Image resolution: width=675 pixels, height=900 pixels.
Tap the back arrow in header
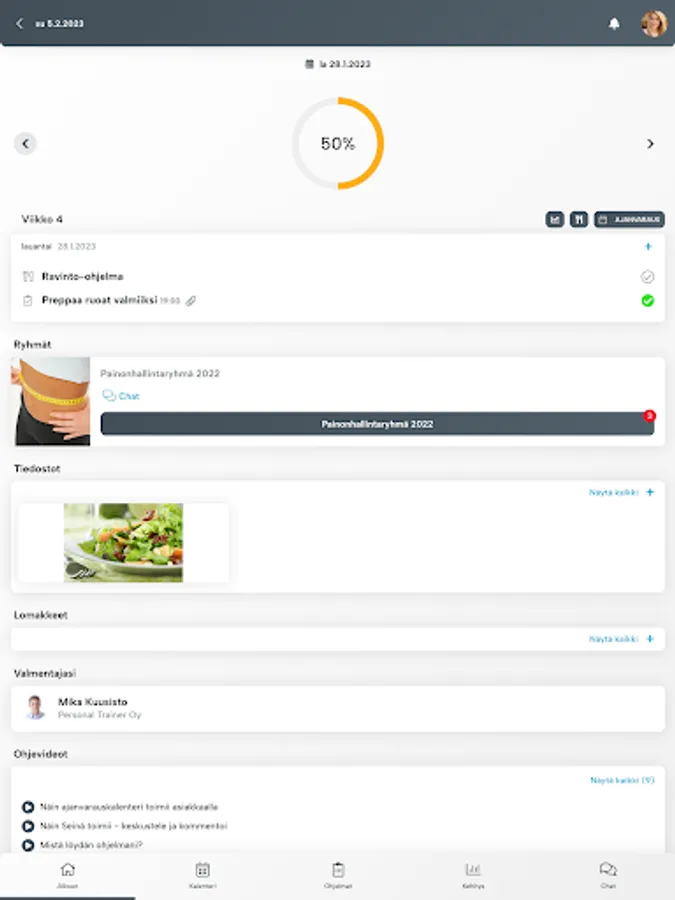pyautogui.click(x=20, y=24)
